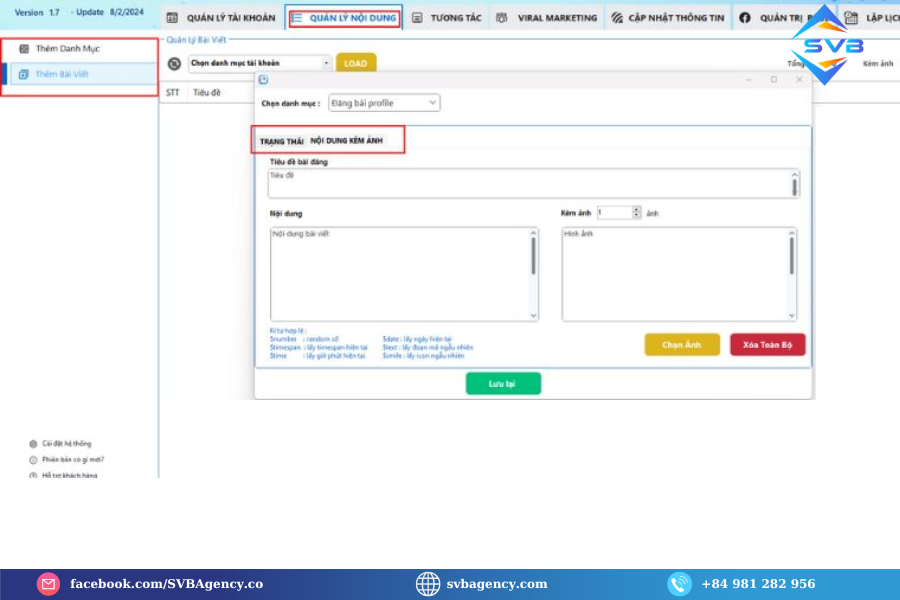Click the Thêm Bài Viết sidebar icon

pos(25,74)
